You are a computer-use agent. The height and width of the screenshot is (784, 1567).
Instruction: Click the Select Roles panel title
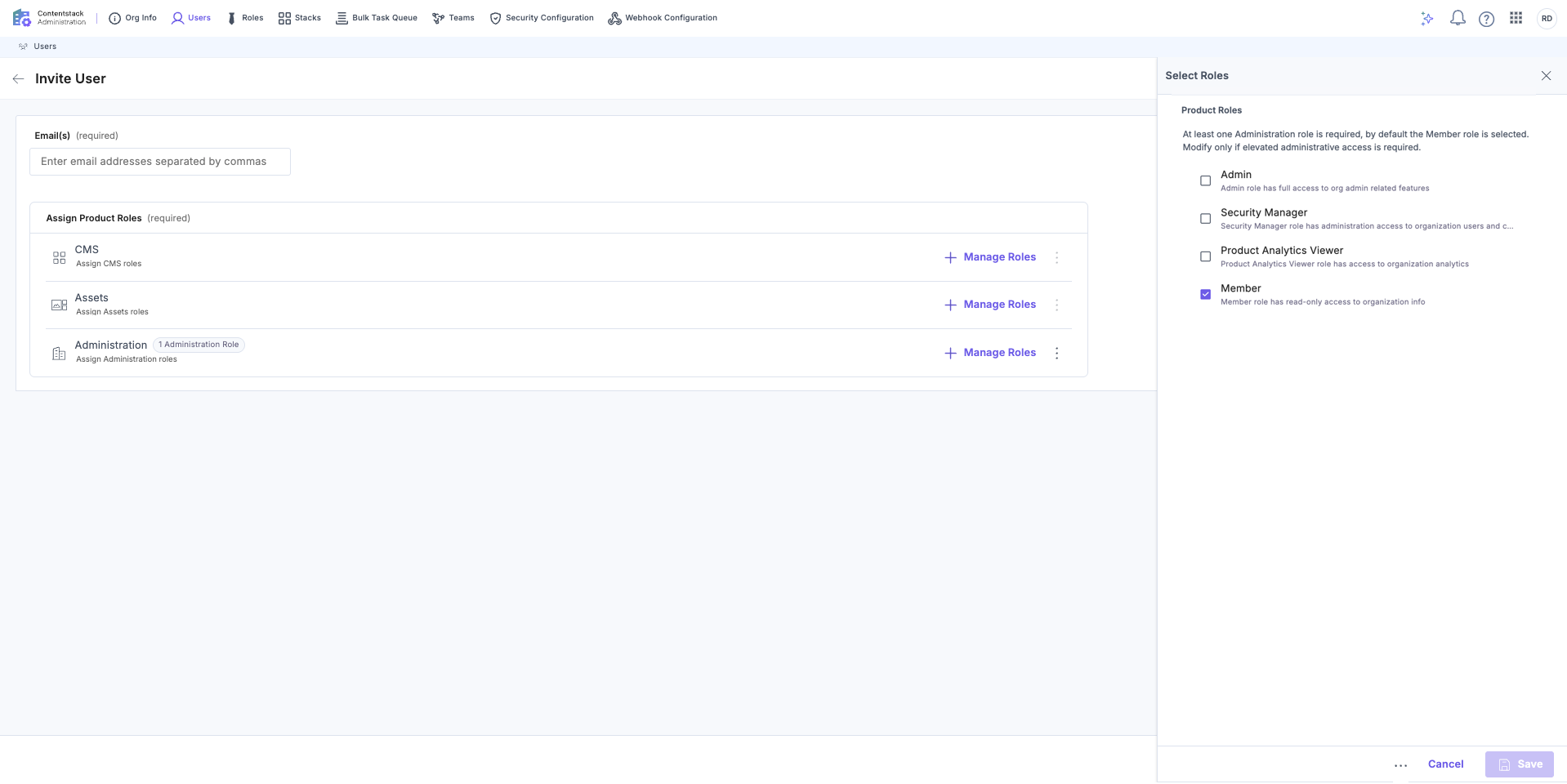(1196, 76)
